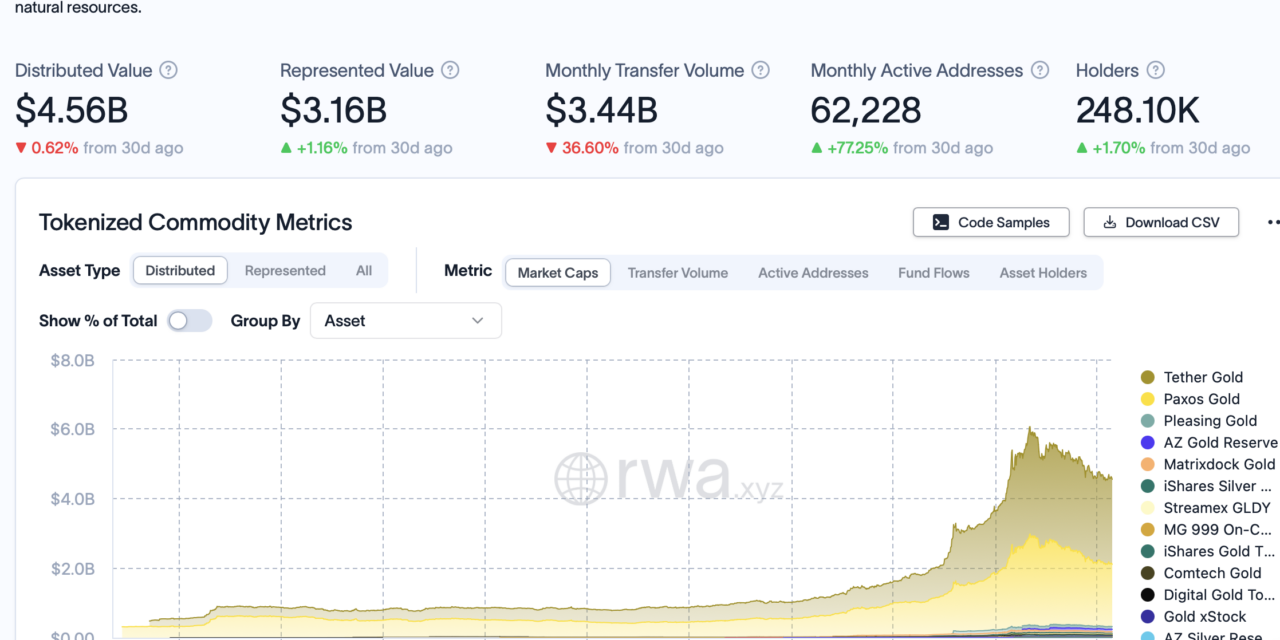Open Holders help icon

pos(1156,70)
